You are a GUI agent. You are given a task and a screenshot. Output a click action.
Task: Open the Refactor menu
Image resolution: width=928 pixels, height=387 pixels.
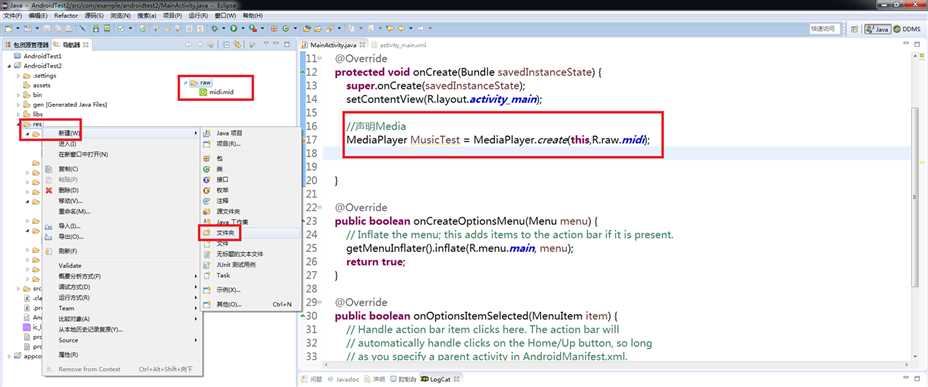click(66, 15)
